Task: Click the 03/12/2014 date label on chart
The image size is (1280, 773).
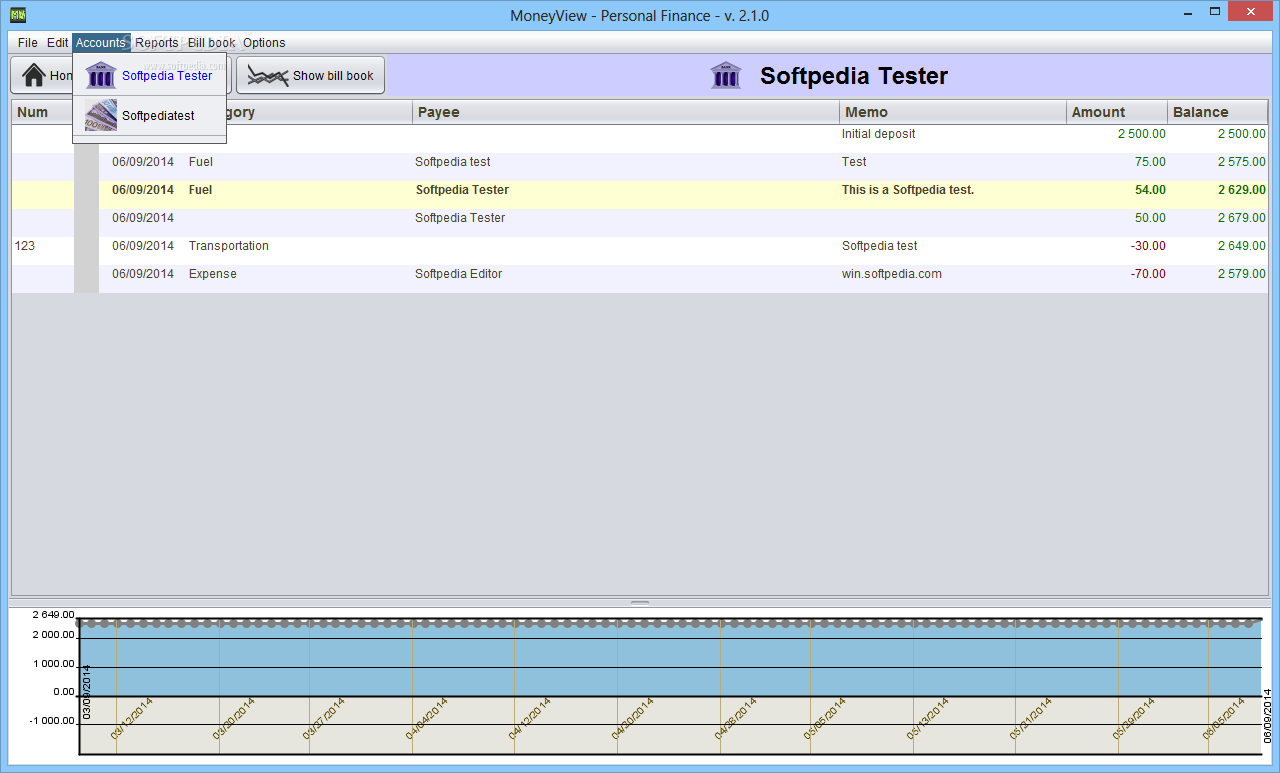Action: 131,718
